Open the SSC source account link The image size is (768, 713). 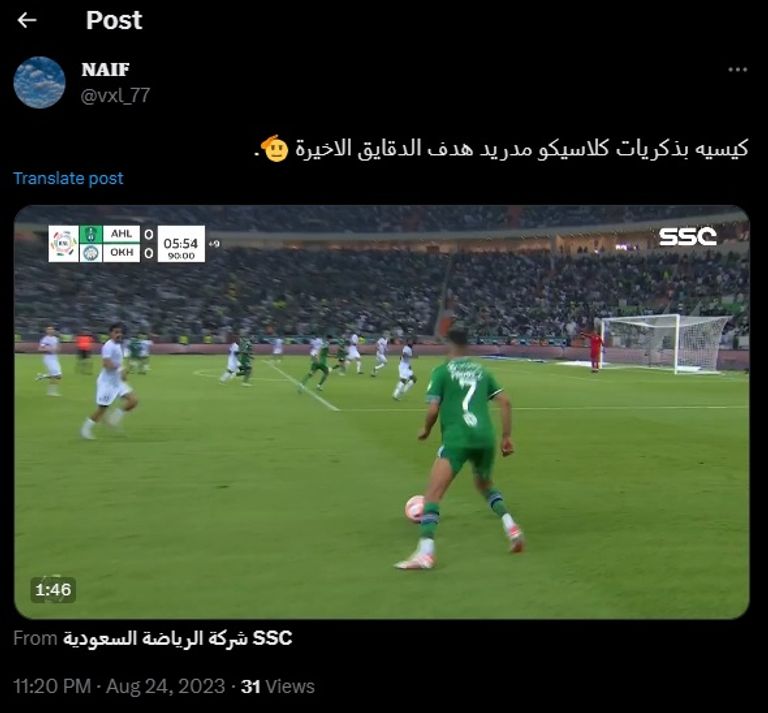click(x=177, y=638)
